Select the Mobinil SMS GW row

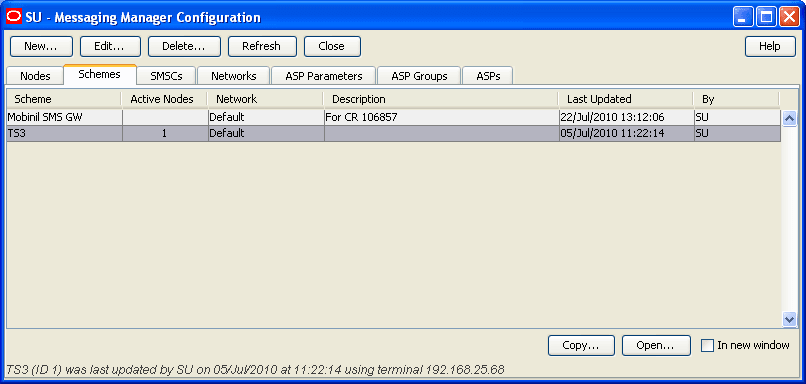[x=394, y=117]
